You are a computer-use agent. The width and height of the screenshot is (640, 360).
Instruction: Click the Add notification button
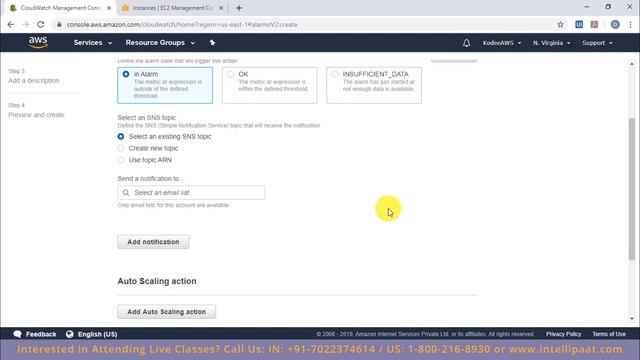point(153,242)
